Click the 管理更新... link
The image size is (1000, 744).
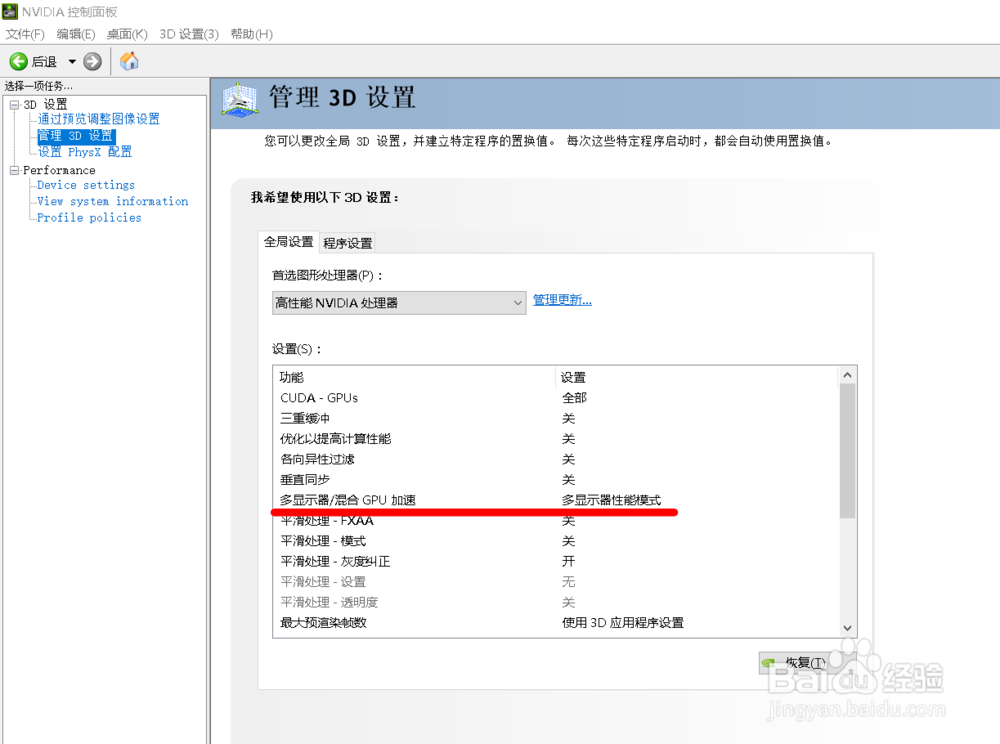562,300
